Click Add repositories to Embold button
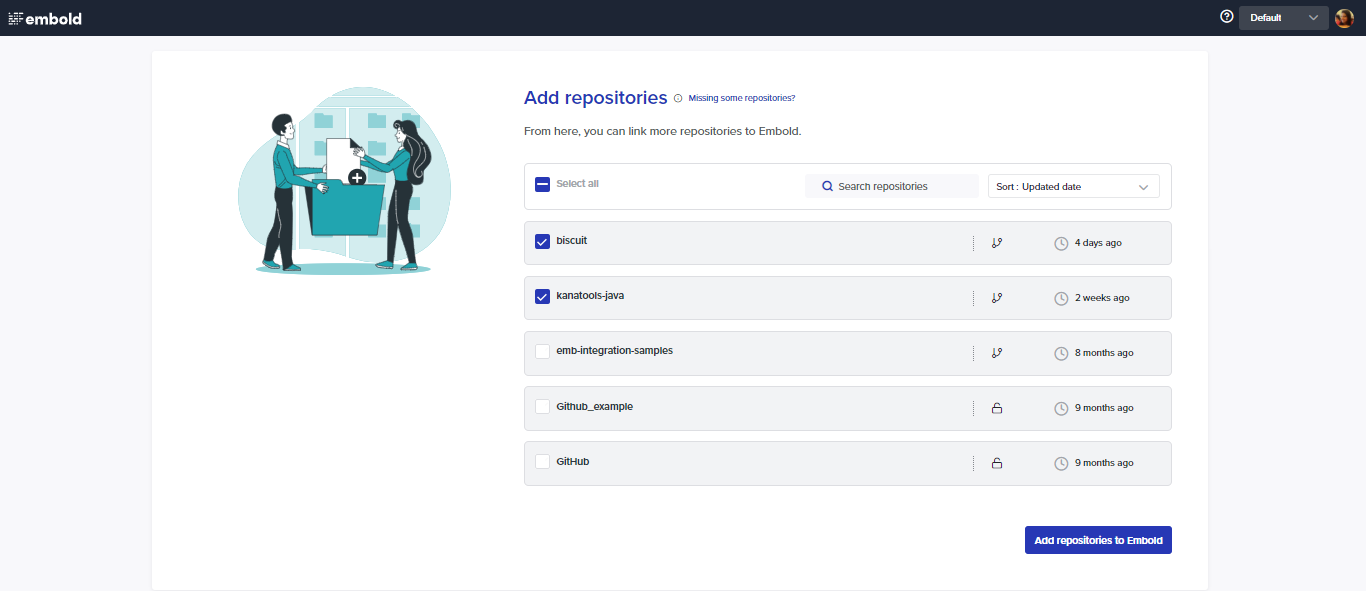 (1098, 540)
